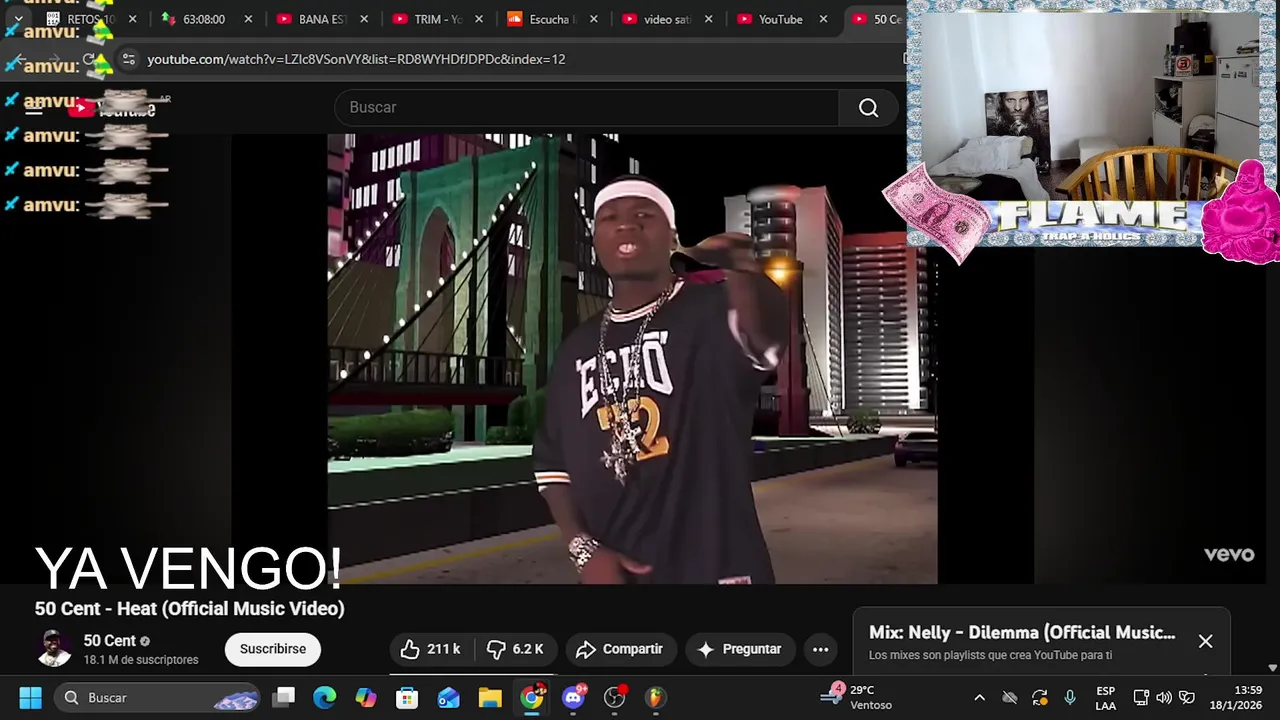Open FL Studio from the taskbar
Image resolution: width=1280 pixels, height=720 pixels.
655,697
